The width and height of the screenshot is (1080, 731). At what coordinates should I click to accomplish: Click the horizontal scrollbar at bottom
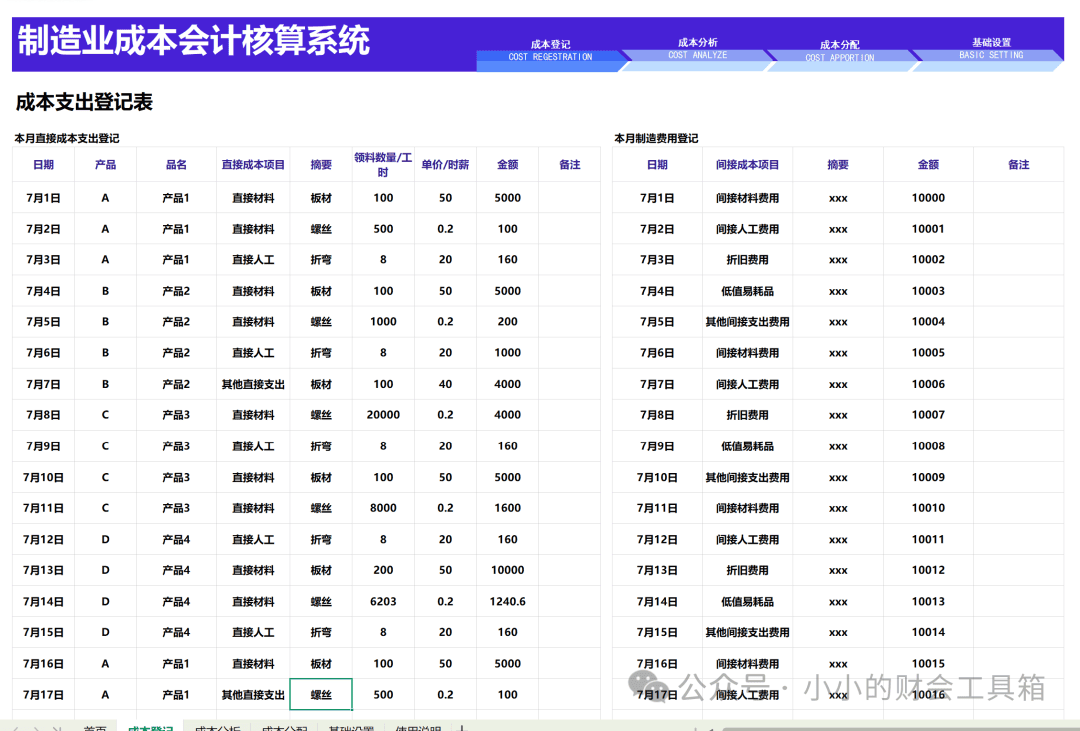tap(895, 728)
